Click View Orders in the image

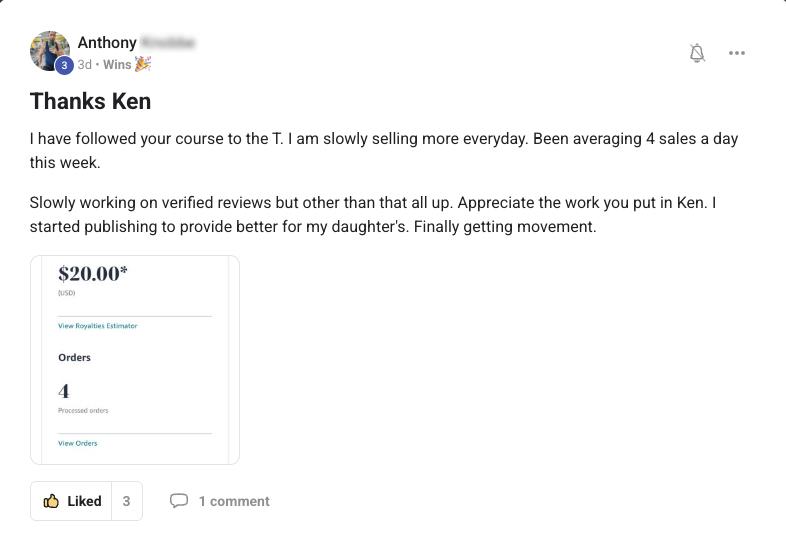78,443
